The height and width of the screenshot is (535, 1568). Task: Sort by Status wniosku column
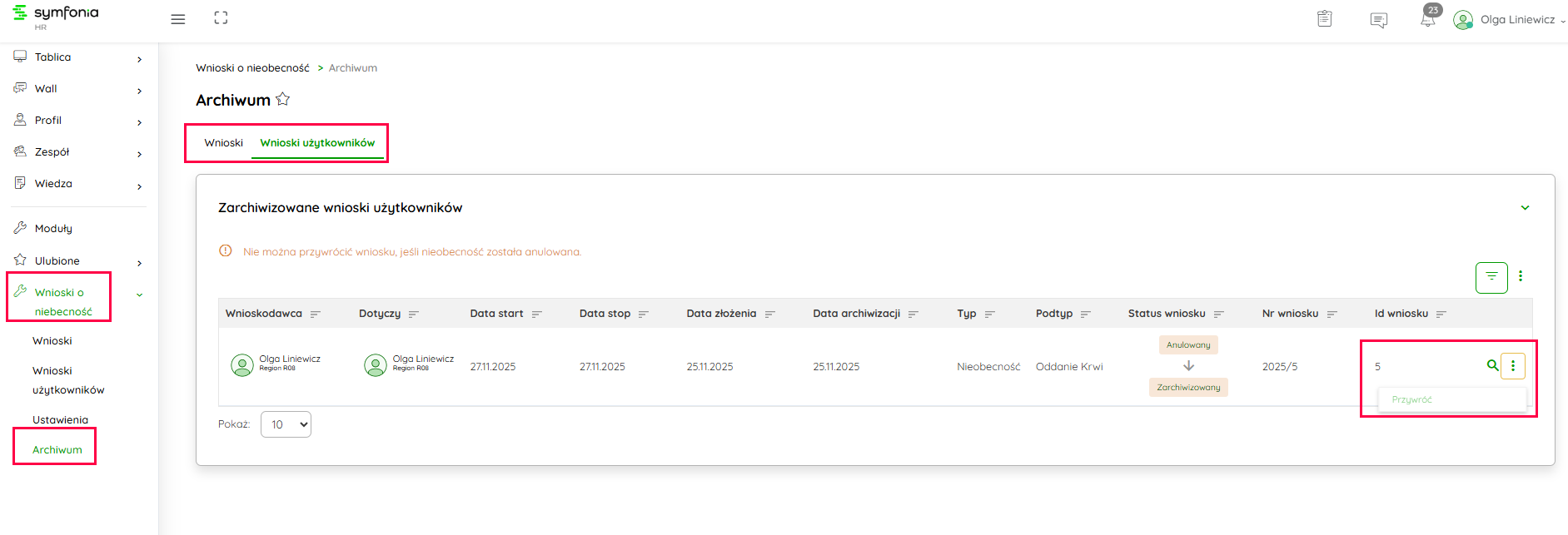click(x=1219, y=314)
